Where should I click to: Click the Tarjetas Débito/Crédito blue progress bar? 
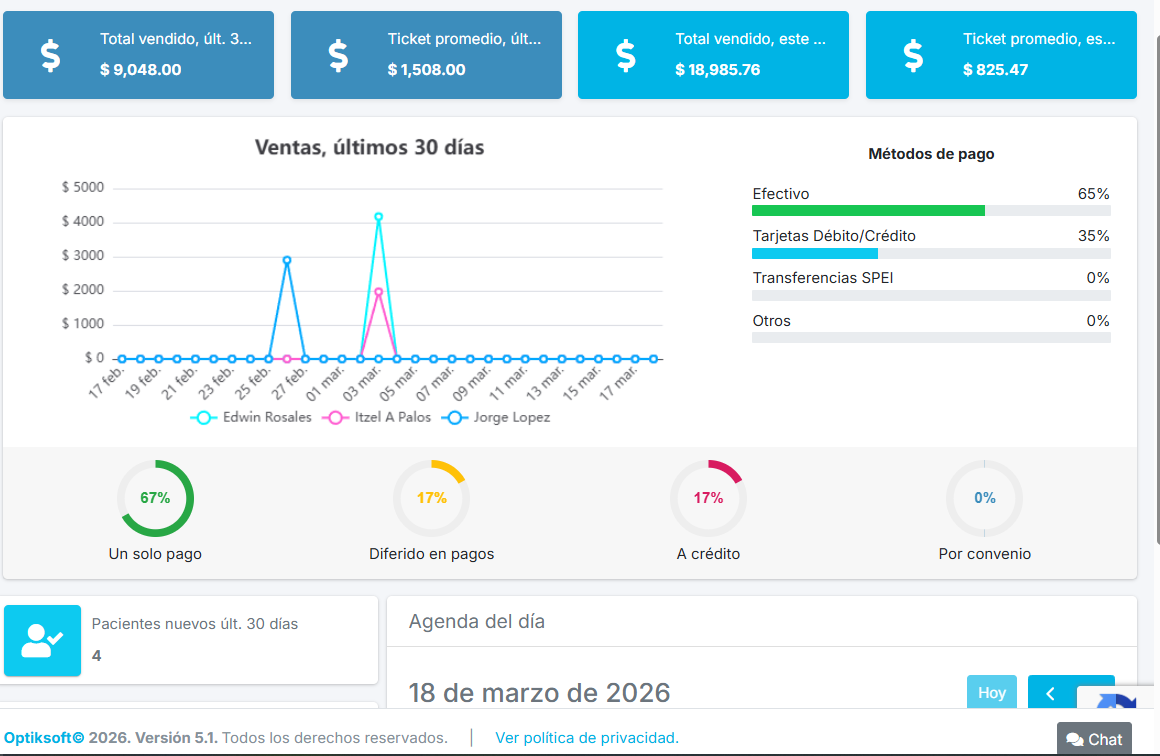(x=814, y=254)
